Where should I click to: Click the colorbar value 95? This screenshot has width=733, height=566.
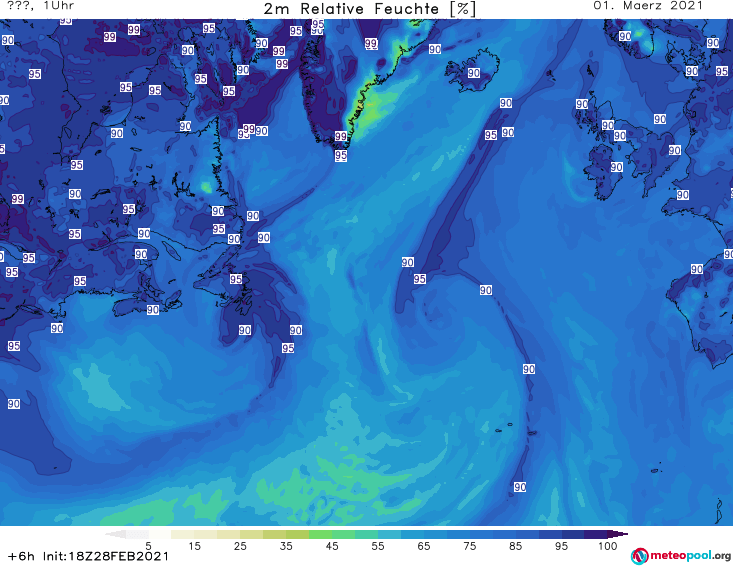561,546
